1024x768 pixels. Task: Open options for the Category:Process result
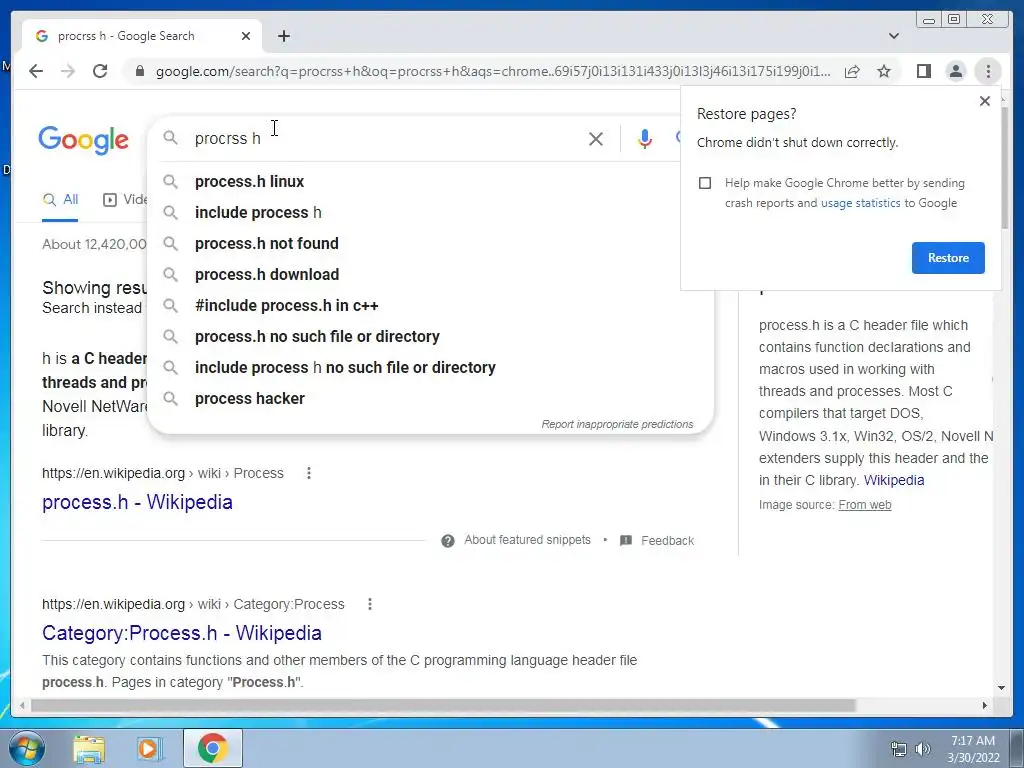[370, 604]
